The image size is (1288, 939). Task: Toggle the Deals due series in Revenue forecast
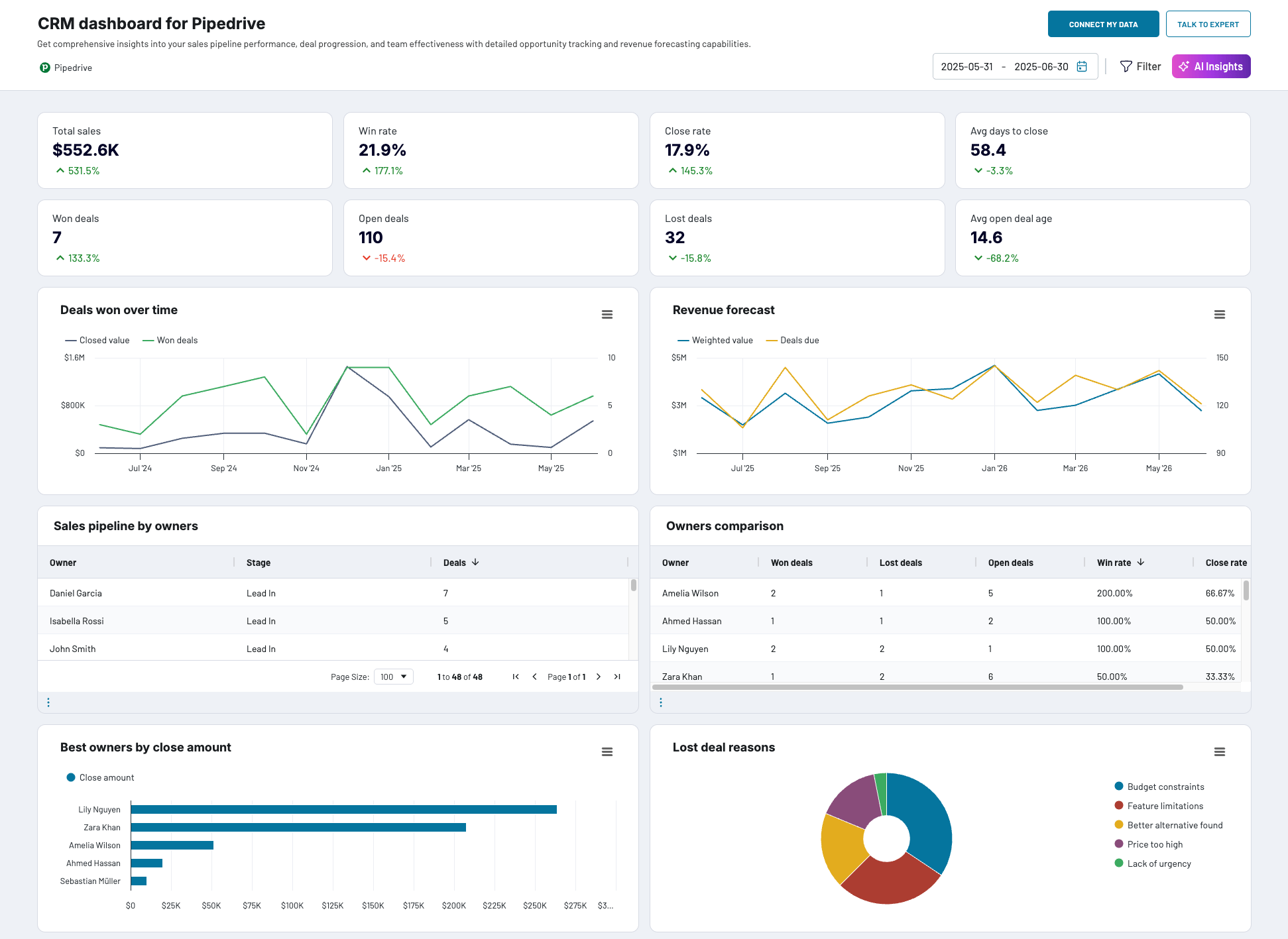793,340
